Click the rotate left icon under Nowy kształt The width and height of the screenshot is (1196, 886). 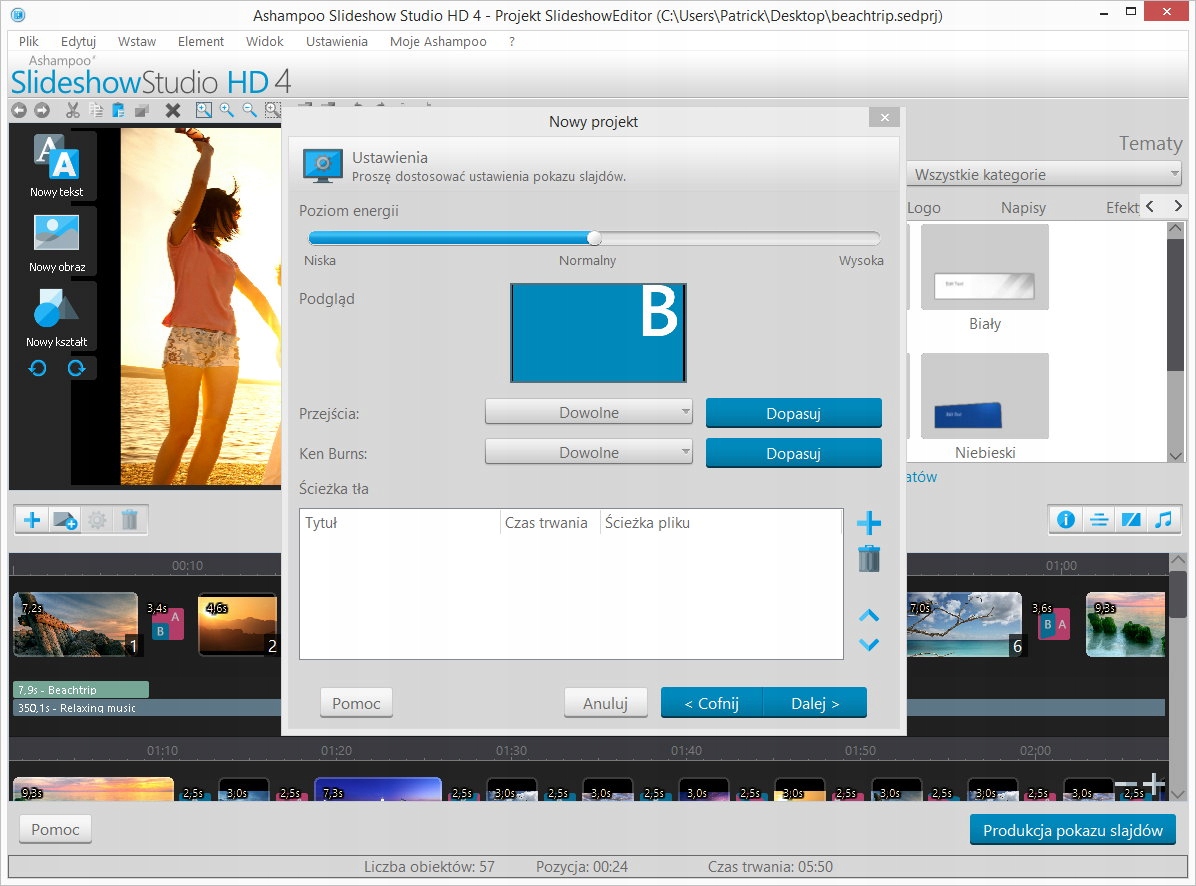click(x=37, y=368)
